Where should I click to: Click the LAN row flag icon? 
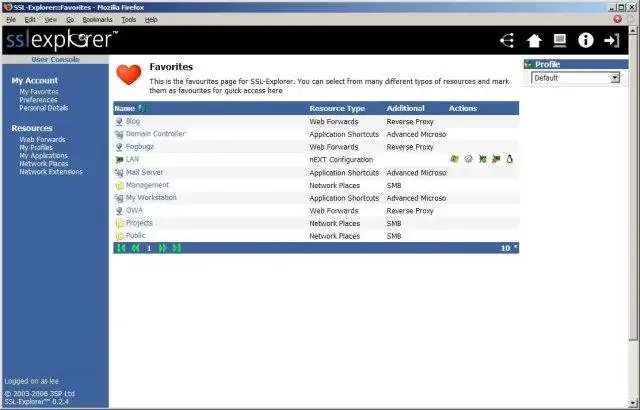click(x=119, y=160)
